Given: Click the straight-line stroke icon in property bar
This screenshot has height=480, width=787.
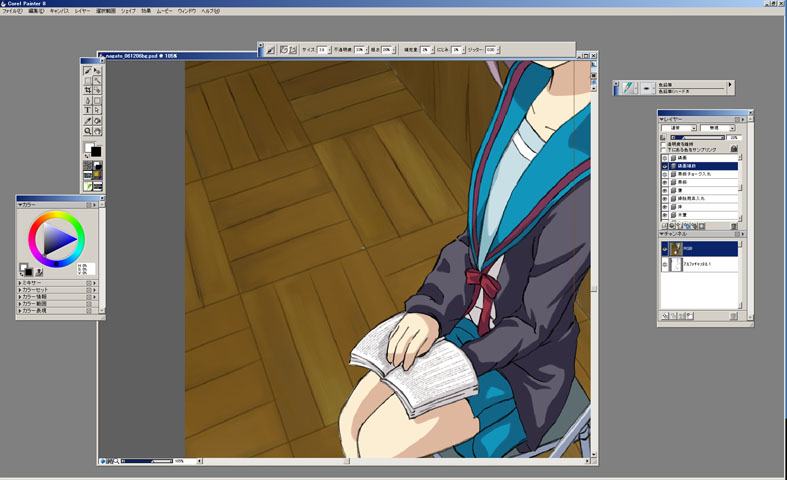Looking at the screenshot, I should pyautogui.click(x=293, y=50).
